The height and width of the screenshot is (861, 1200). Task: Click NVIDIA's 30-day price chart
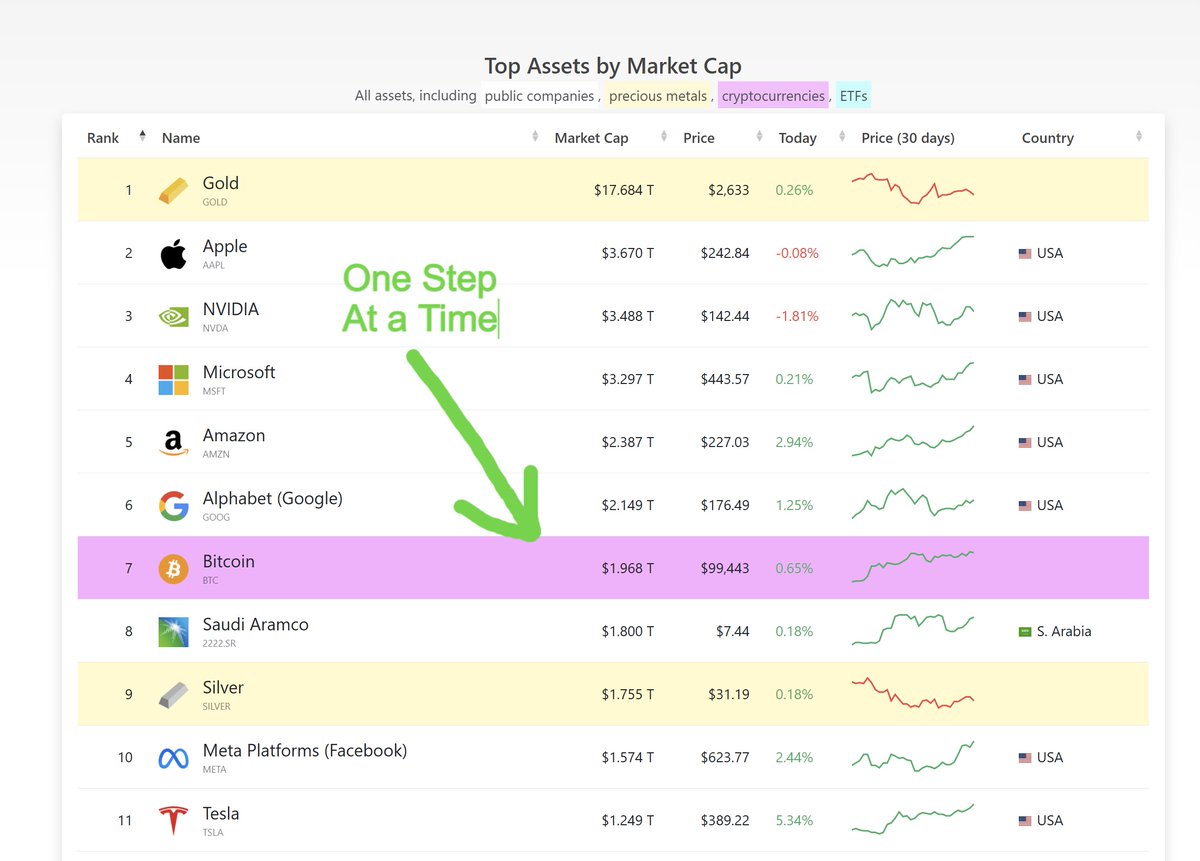coord(913,314)
